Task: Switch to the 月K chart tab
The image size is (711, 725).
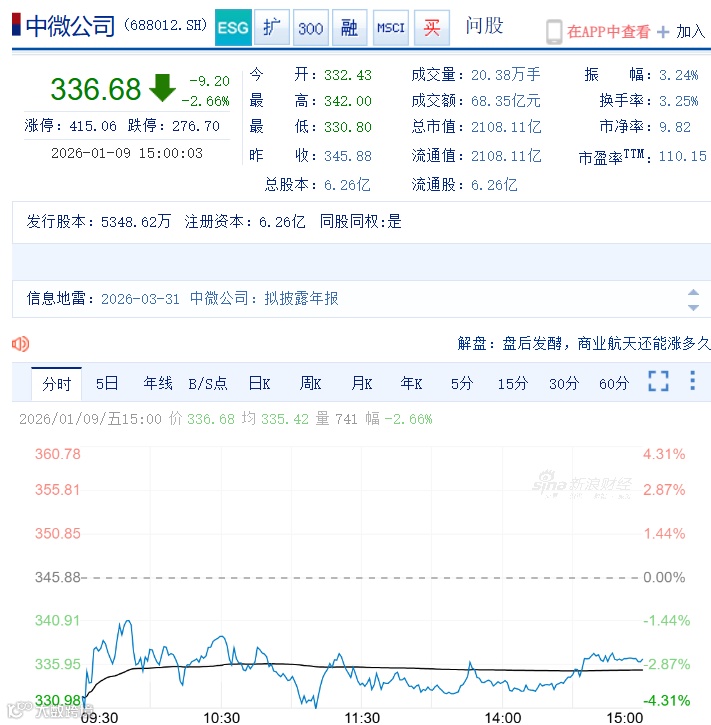Action: [362, 383]
